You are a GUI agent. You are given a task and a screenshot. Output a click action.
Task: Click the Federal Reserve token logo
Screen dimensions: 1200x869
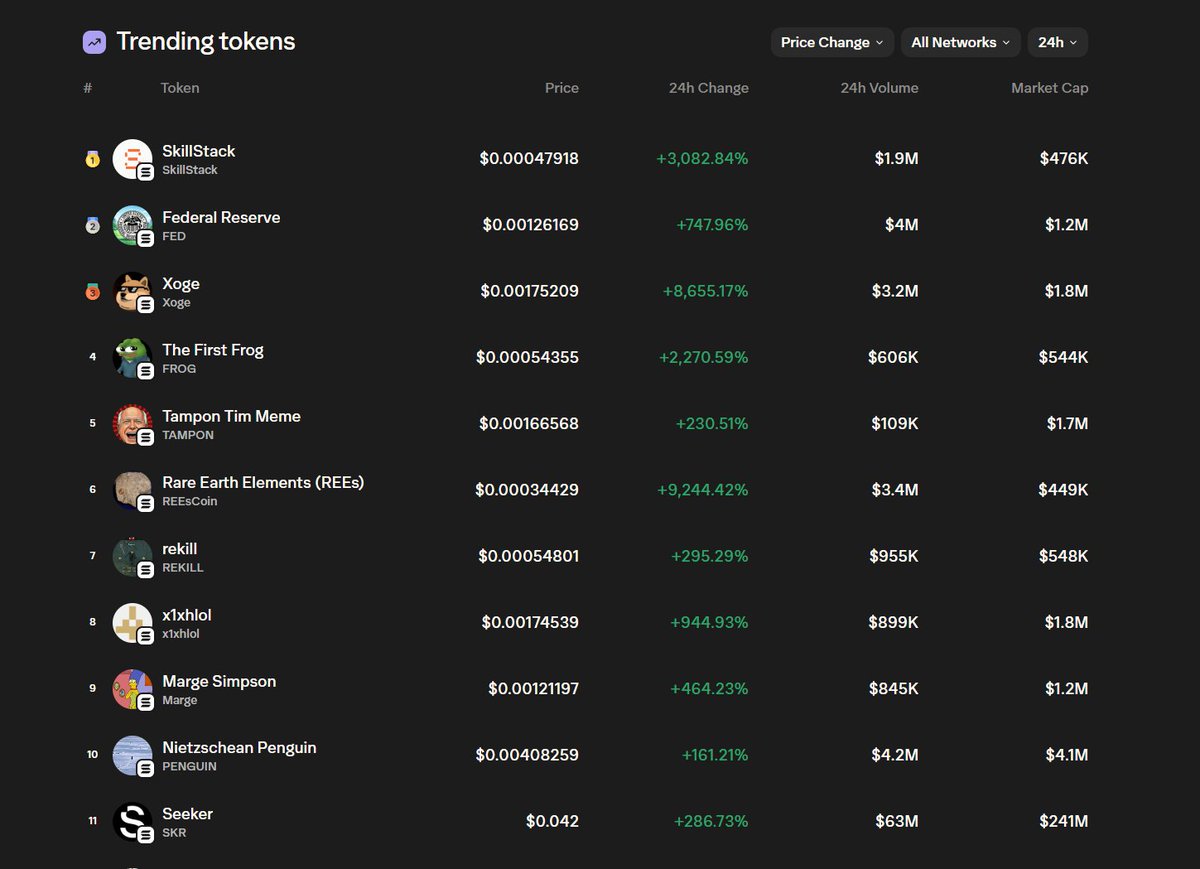click(x=133, y=224)
